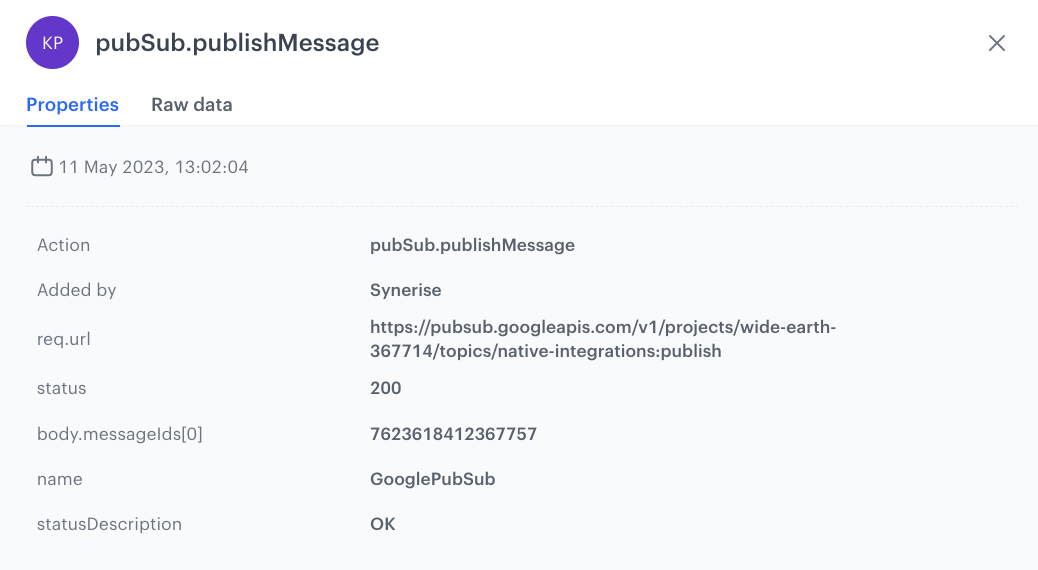1038x570 pixels.
Task: Click the OK status description value
Action: coord(382,524)
